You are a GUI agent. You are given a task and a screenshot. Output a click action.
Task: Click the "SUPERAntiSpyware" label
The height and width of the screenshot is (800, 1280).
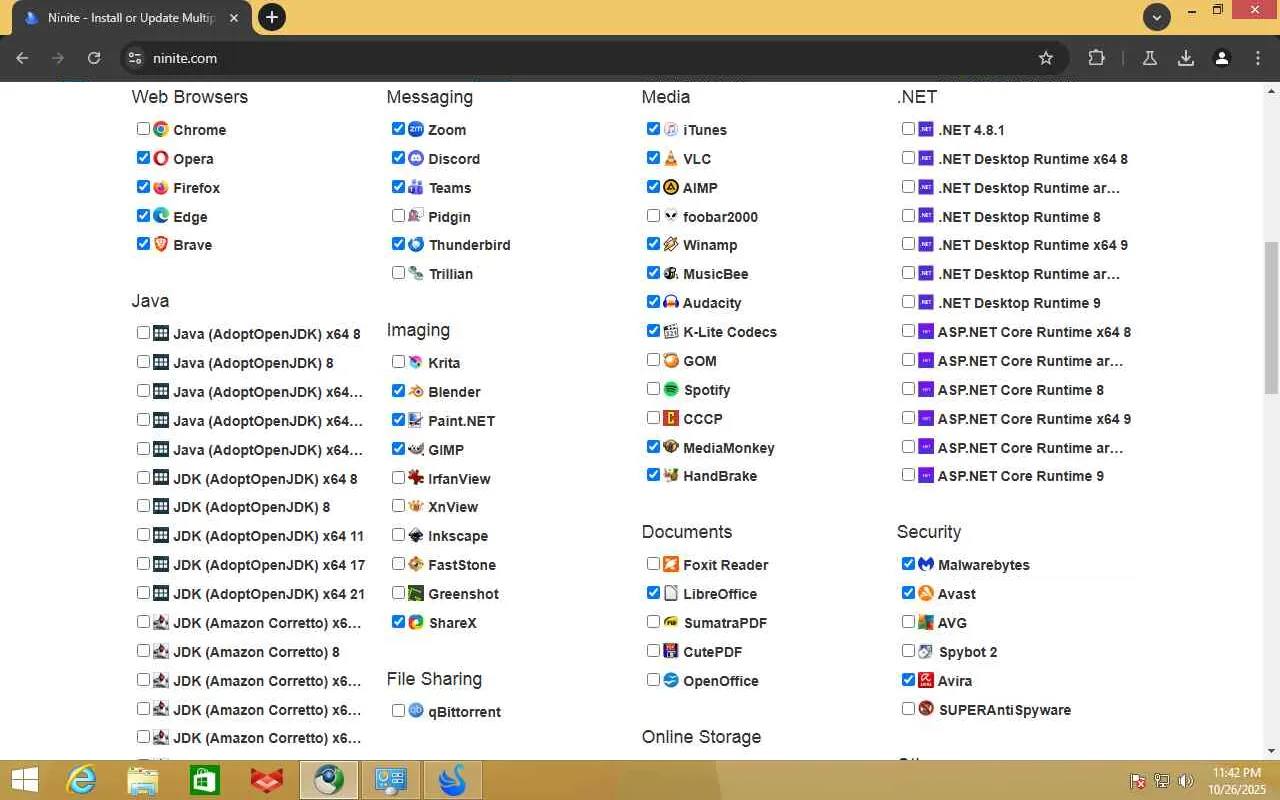pyautogui.click(x=1004, y=710)
